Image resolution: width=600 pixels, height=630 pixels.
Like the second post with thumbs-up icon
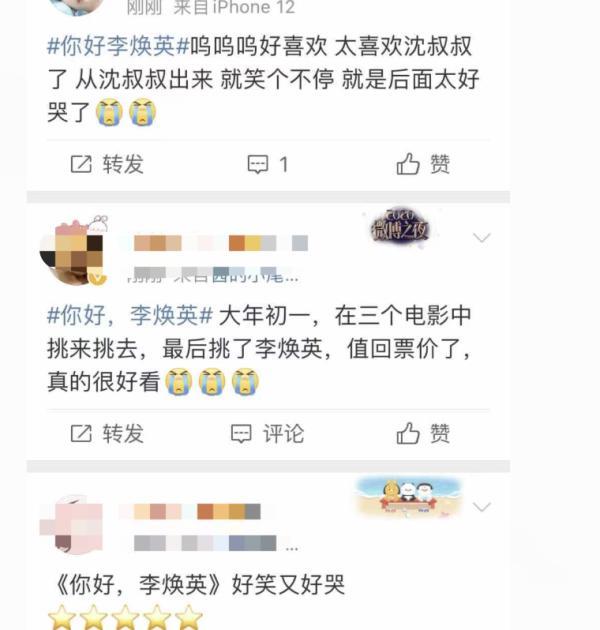408,433
